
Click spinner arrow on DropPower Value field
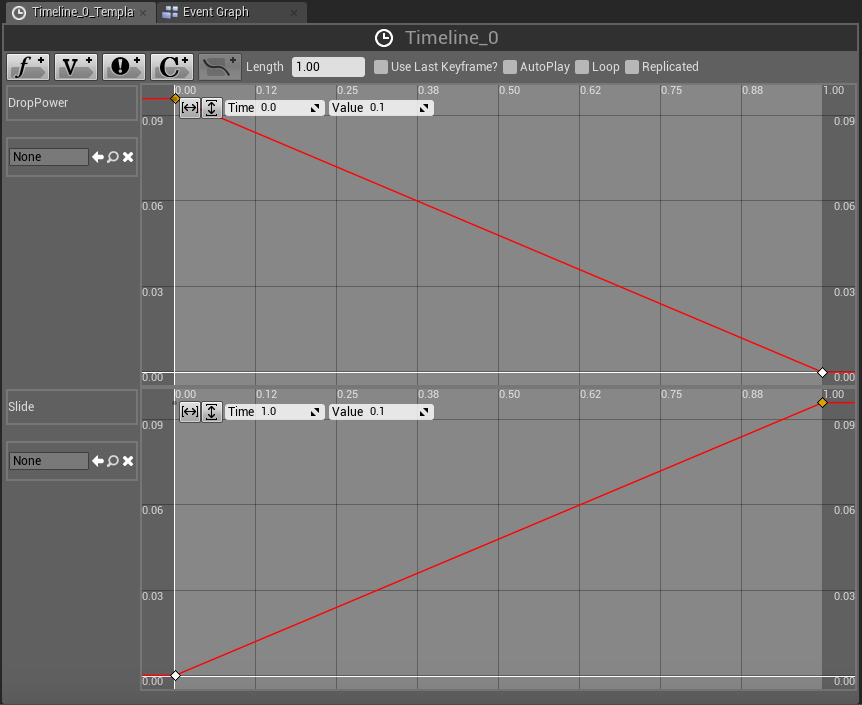pyautogui.click(x=424, y=108)
